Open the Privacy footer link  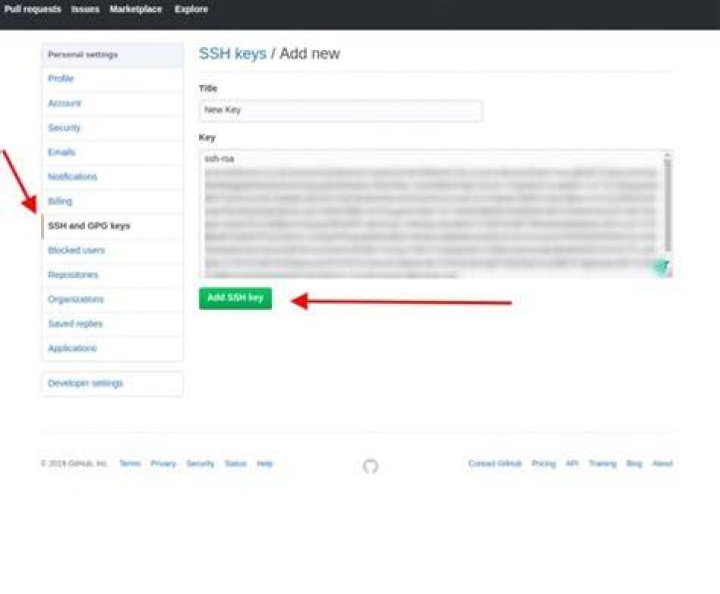tap(163, 464)
